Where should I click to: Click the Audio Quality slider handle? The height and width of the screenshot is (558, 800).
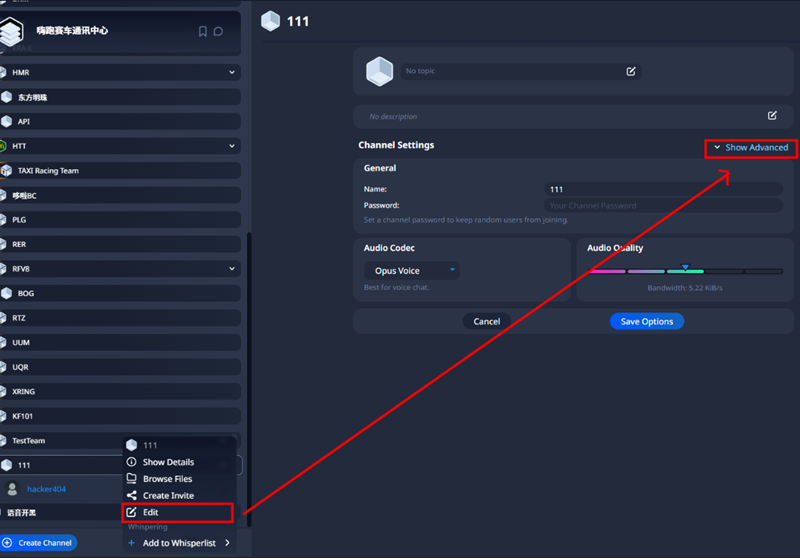(685, 268)
